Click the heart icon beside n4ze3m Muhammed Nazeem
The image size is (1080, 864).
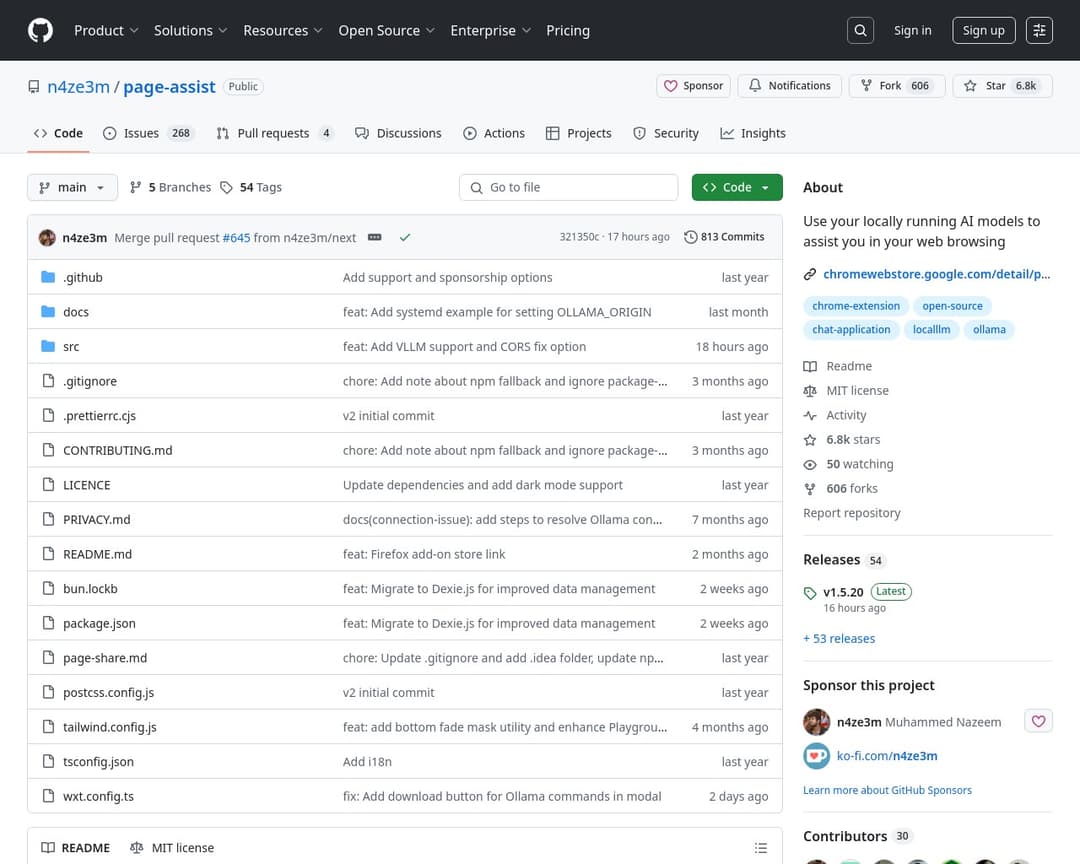(x=1038, y=721)
